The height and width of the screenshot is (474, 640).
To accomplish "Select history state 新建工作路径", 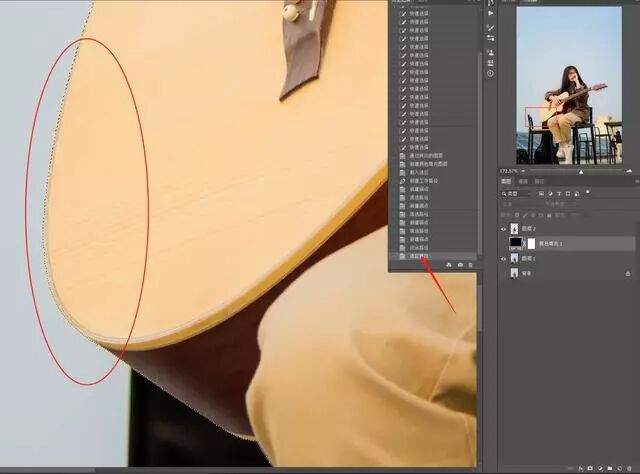I will [424, 180].
